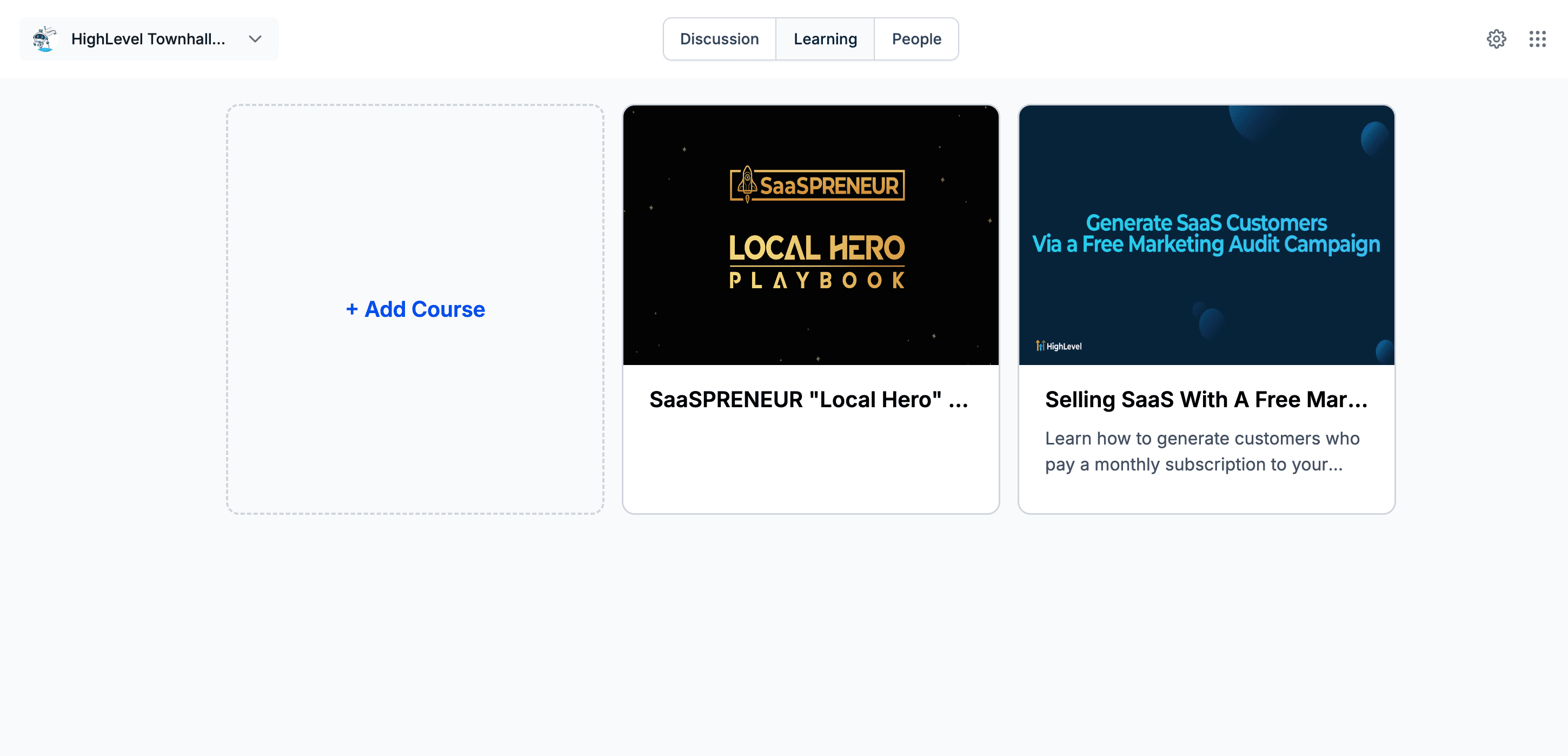
Task: Switch to the People tab
Action: tap(916, 39)
